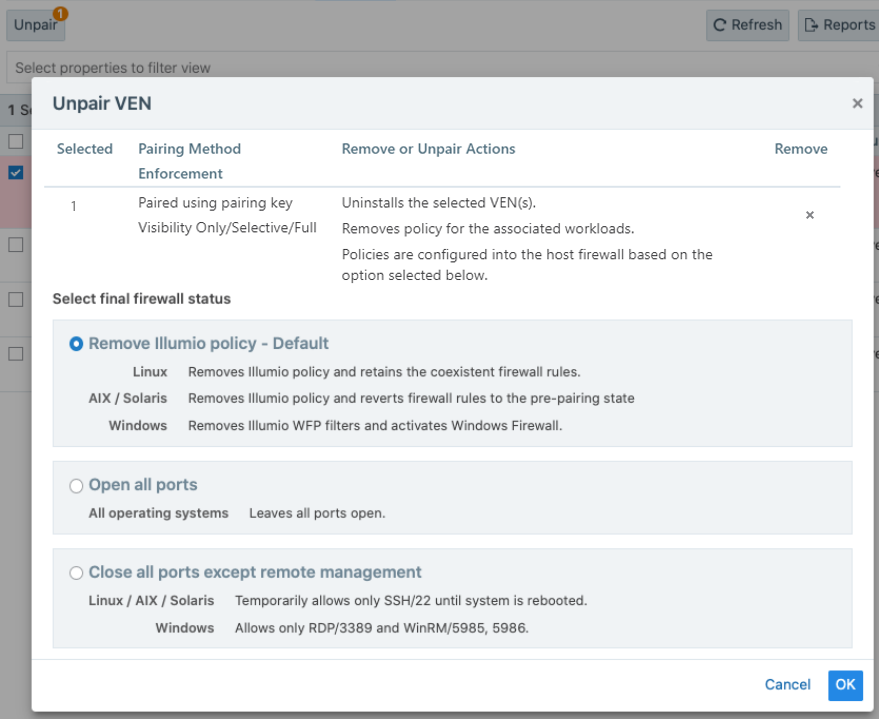Click the Leaves all ports open description
Screen dimensions: 879x720
coord(317,513)
